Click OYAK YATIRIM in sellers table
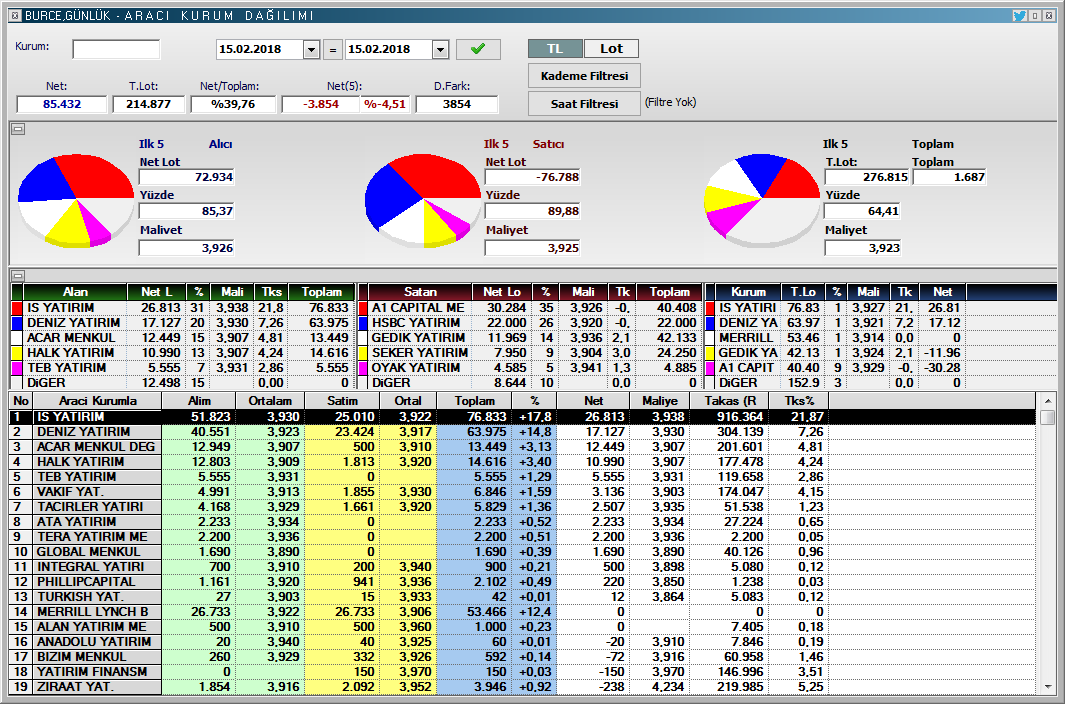Viewport: 1065px width, 704px height. (415, 368)
